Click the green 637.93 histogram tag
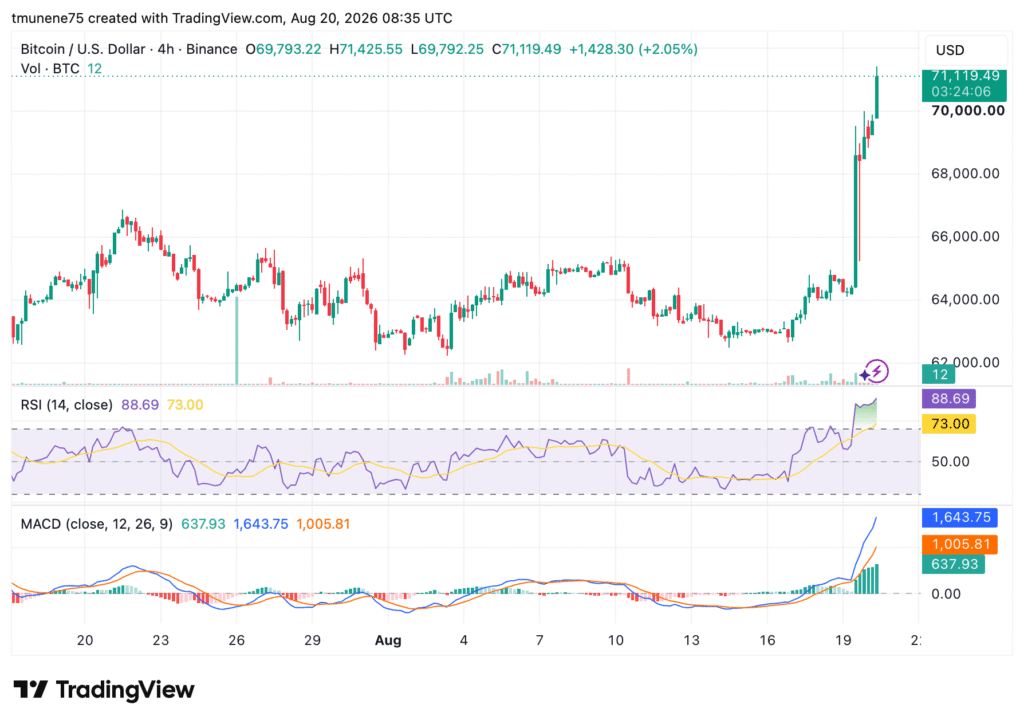The height and width of the screenshot is (724, 1024). point(953,563)
